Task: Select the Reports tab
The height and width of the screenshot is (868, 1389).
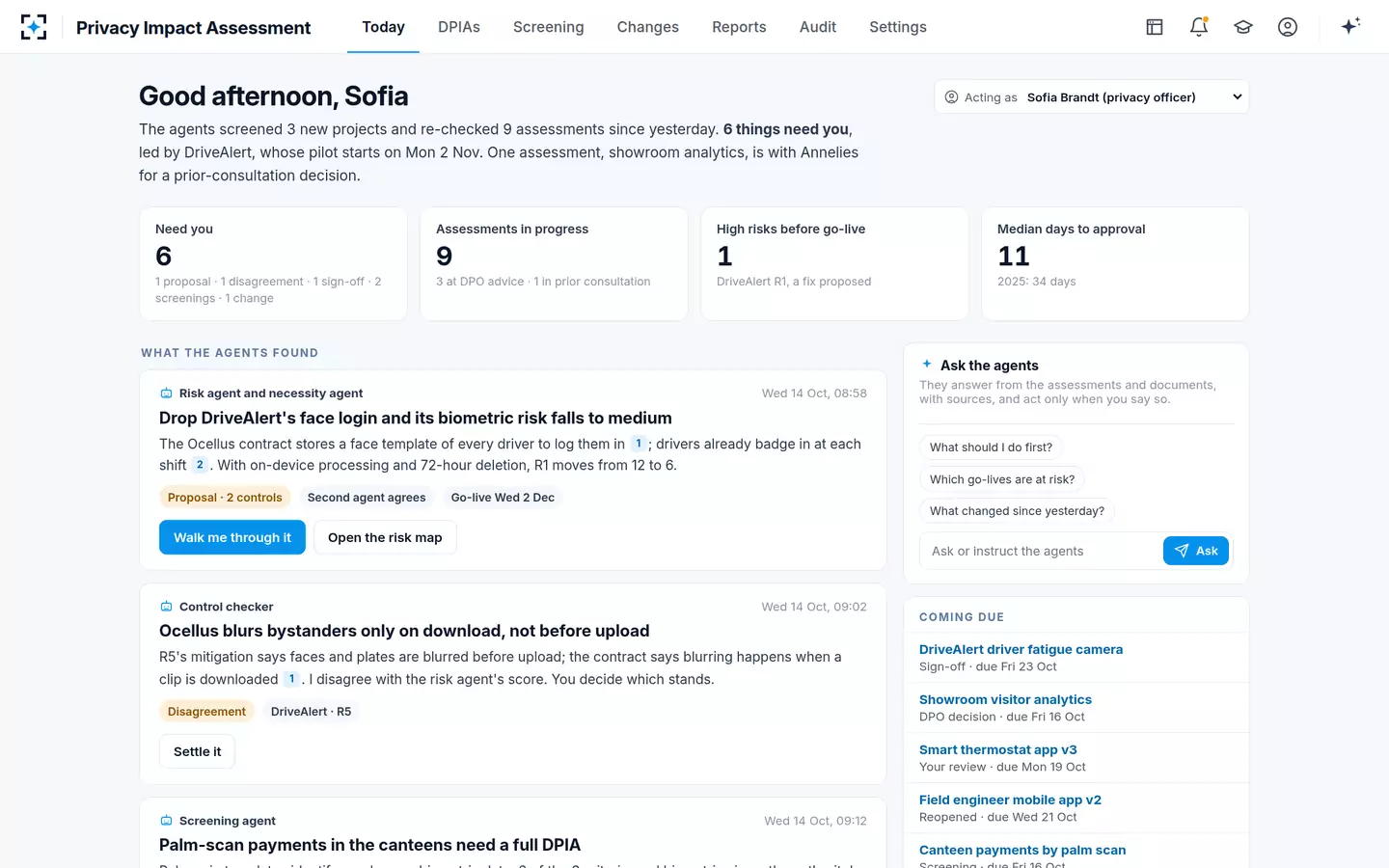Action: pos(739,27)
